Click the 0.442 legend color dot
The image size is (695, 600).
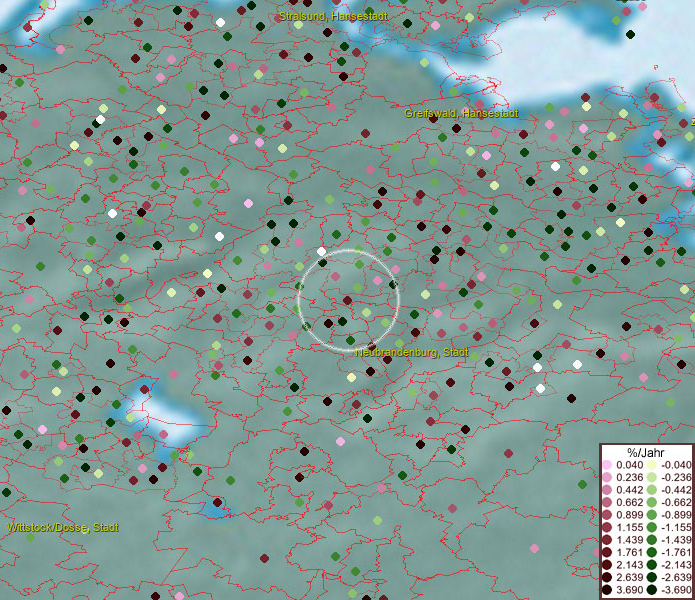coord(607,490)
